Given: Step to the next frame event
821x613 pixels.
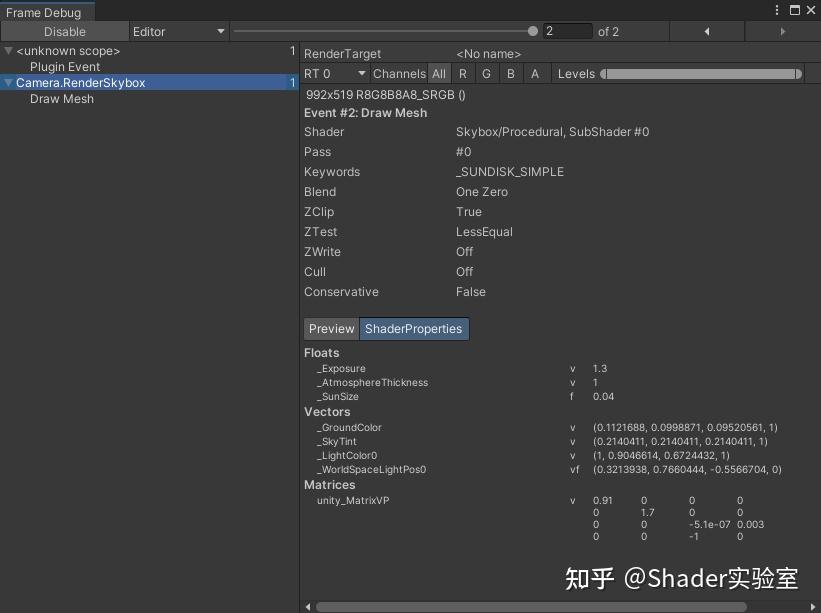Looking at the screenshot, I should (x=782, y=32).
